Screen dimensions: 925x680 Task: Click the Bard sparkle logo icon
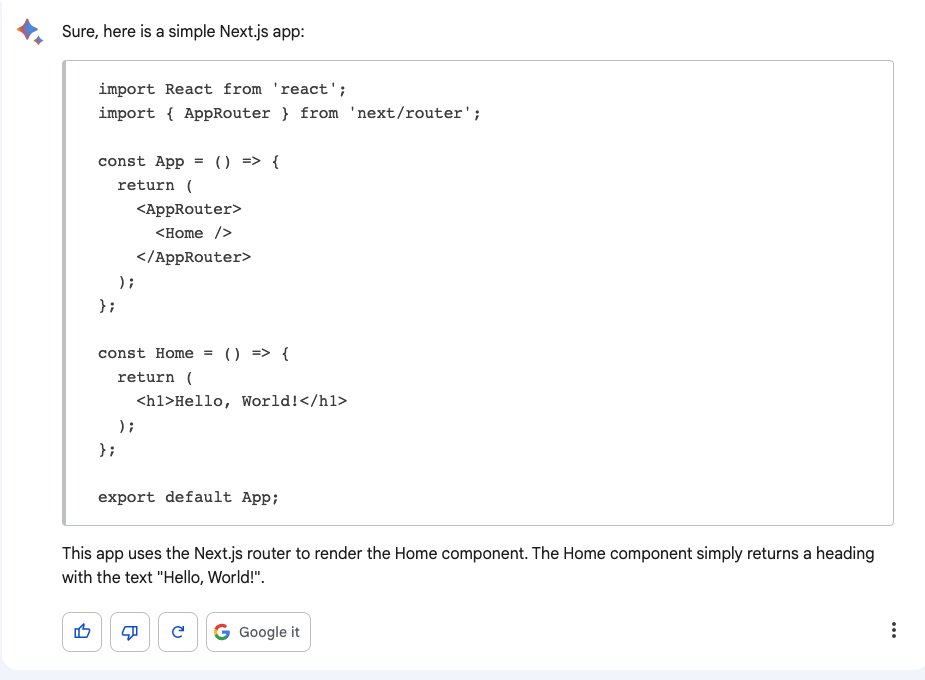point(29,31)
